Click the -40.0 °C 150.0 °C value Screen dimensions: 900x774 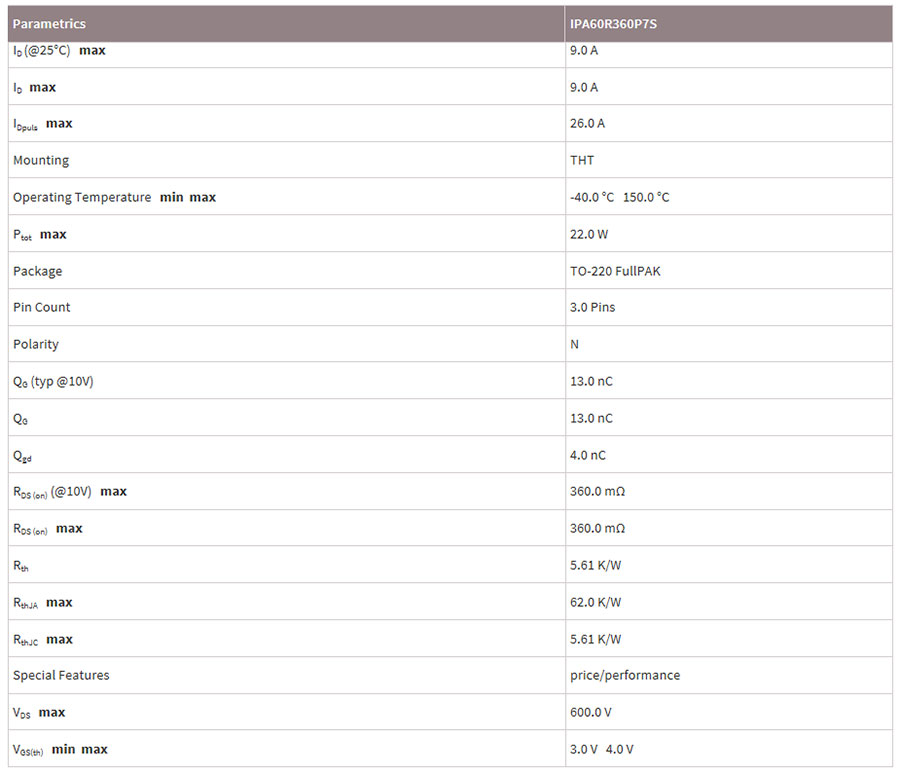point(619,197)
